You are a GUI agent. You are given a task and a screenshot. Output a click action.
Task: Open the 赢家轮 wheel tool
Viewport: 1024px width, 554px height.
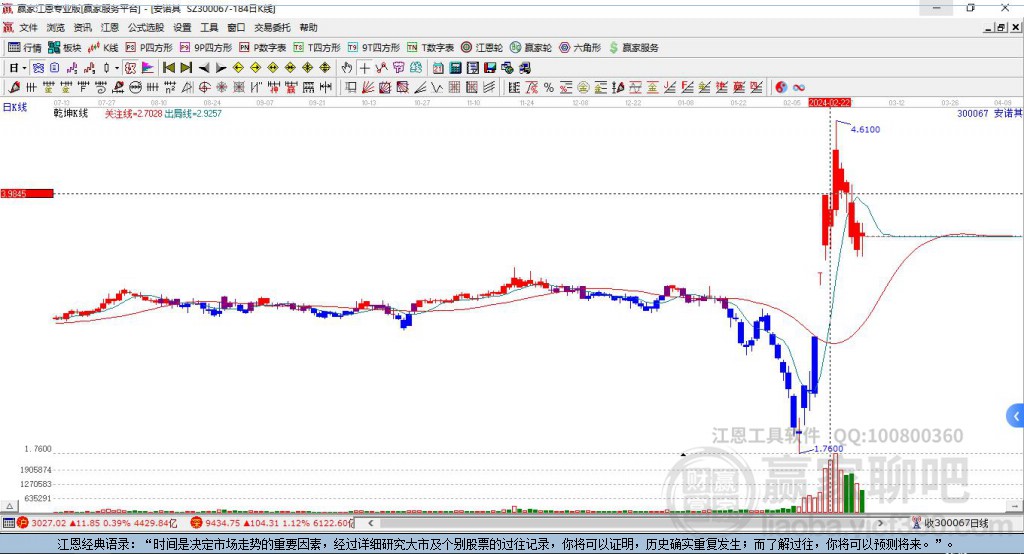[531, 48]
